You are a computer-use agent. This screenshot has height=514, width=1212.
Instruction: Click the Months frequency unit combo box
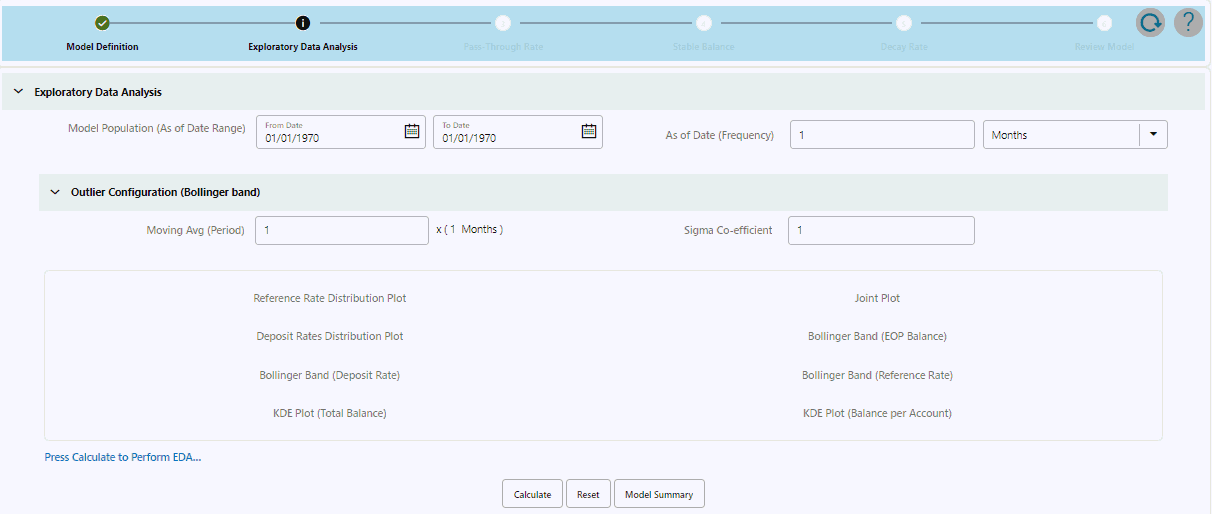pyautogui.click(x=1075, y=135)
